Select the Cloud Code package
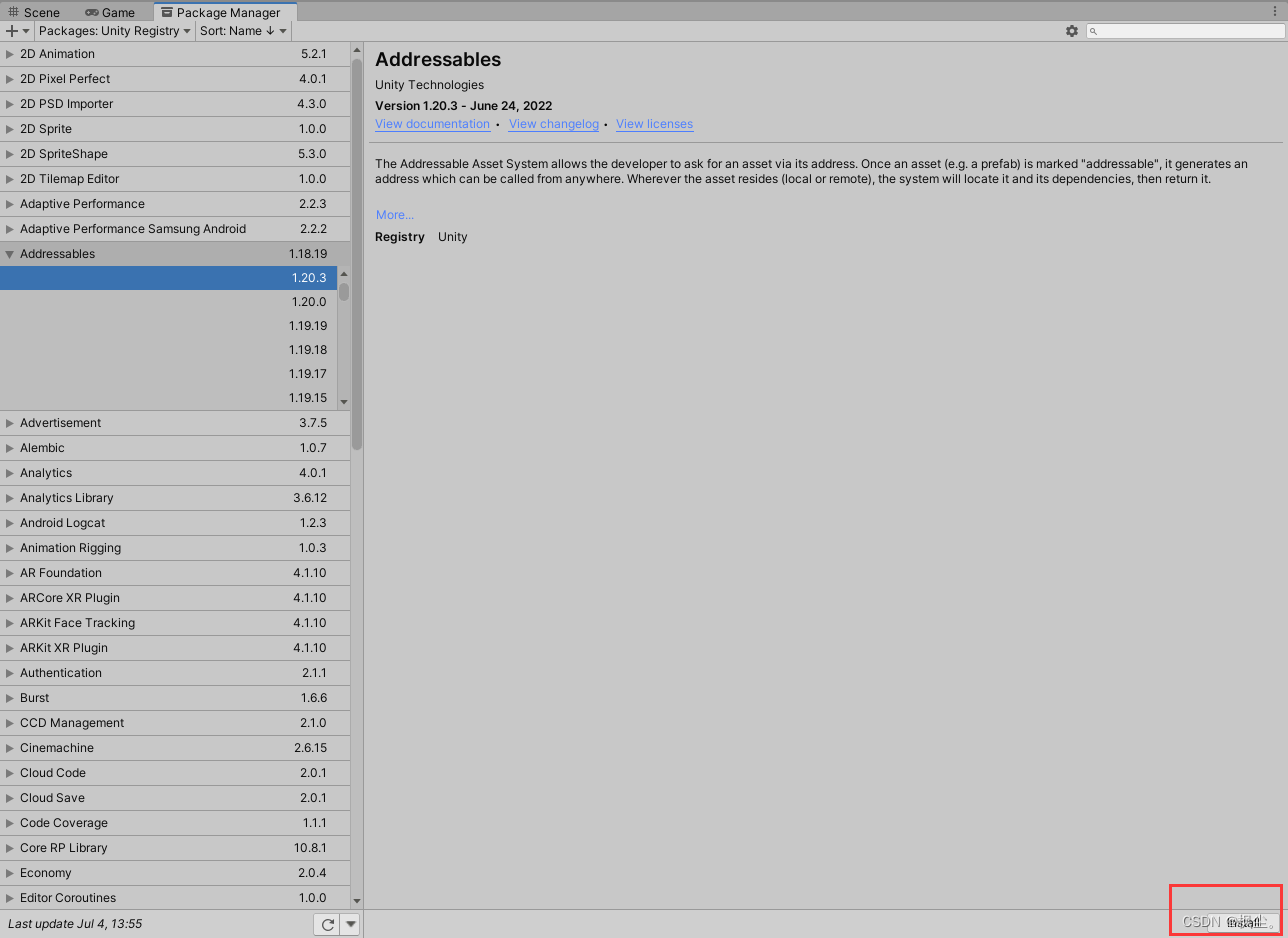1288x938 pixels. 175,773
